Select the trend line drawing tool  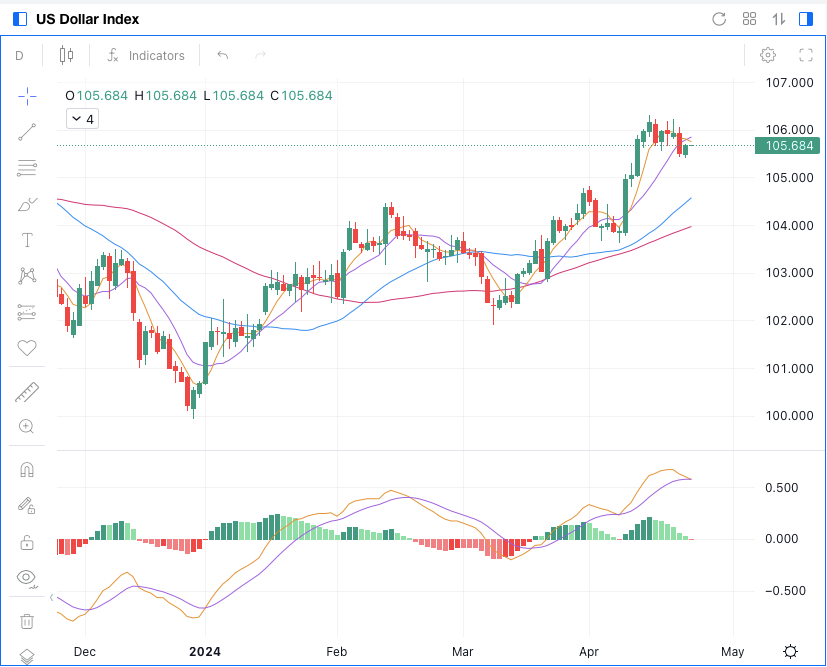(27, 131)
